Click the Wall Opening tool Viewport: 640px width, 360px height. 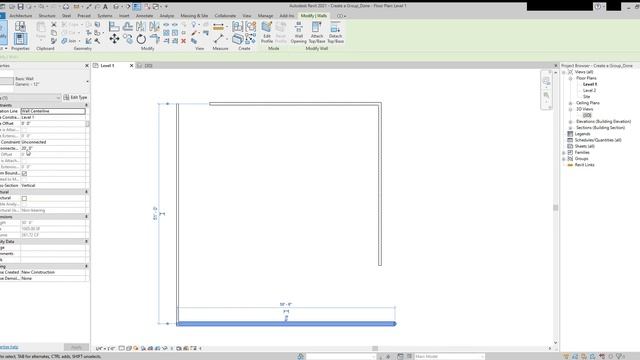(298, 33)
